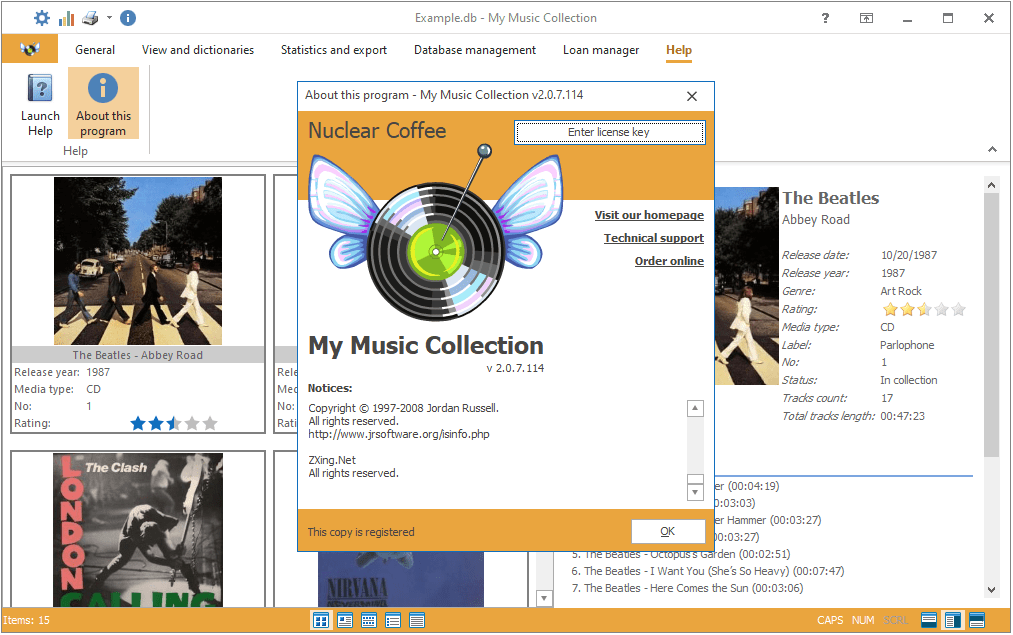Set star rating on Abbey Road card
The width and height of the screenshot is (1013, 635).
174,424
